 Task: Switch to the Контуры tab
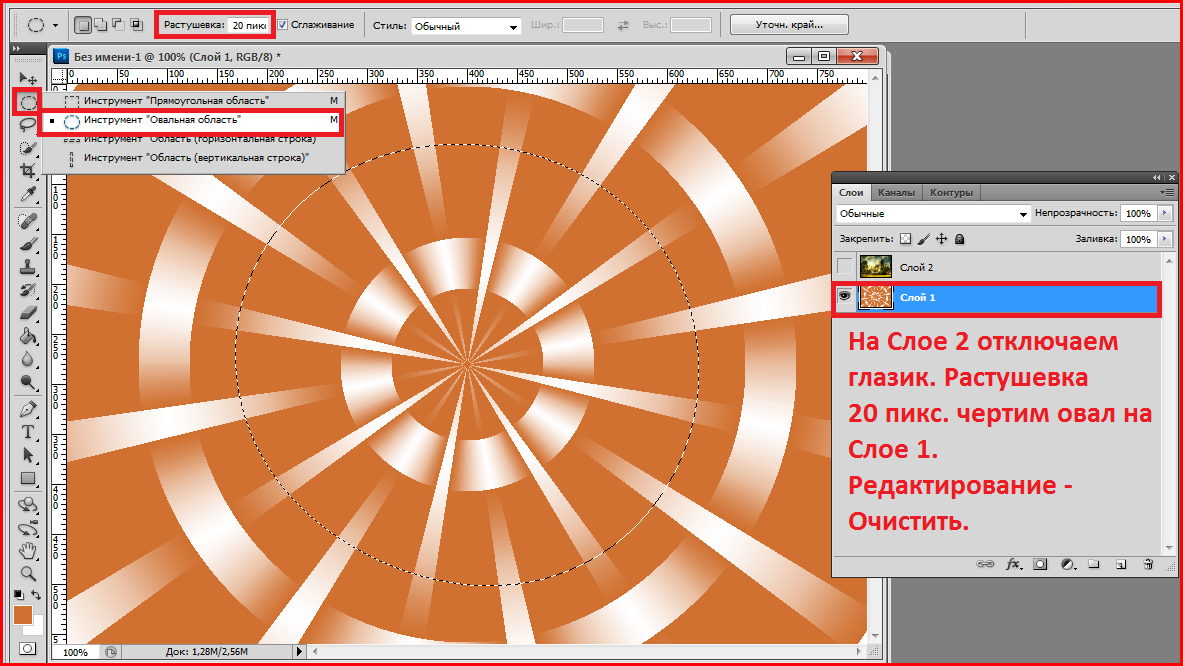click(951, 192)
